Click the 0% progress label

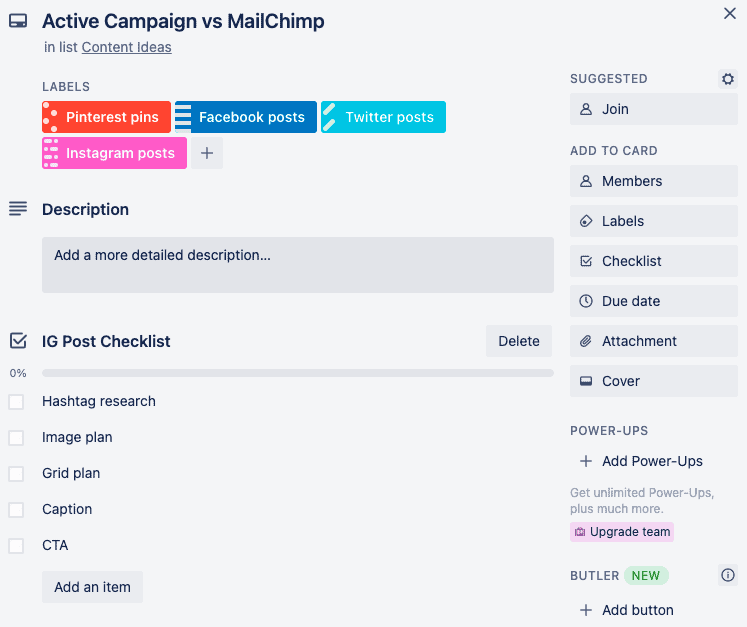click(18, 373)
